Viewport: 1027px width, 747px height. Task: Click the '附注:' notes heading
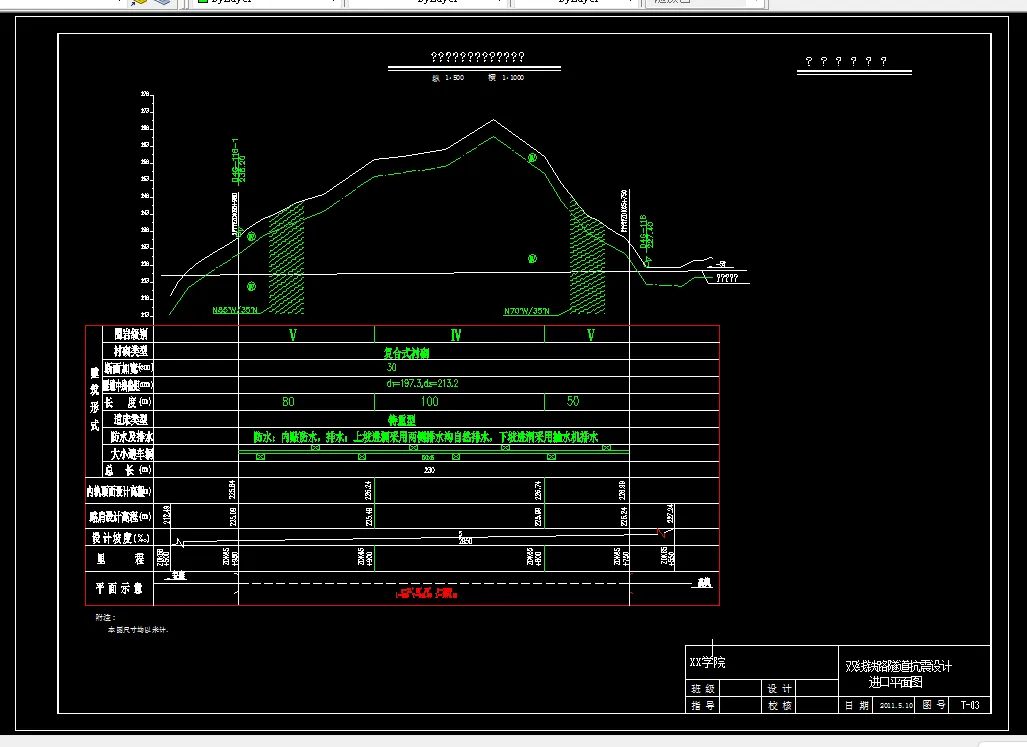105,617
